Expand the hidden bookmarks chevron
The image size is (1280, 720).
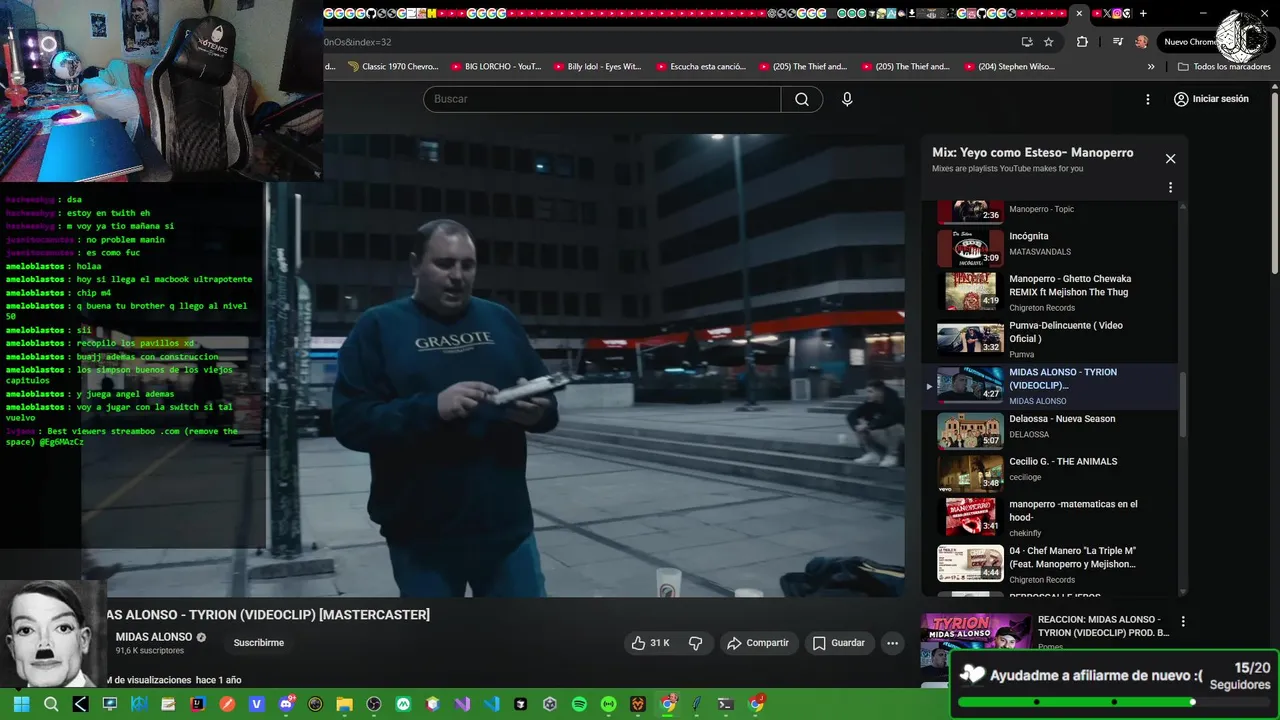tap(1151, 67)
